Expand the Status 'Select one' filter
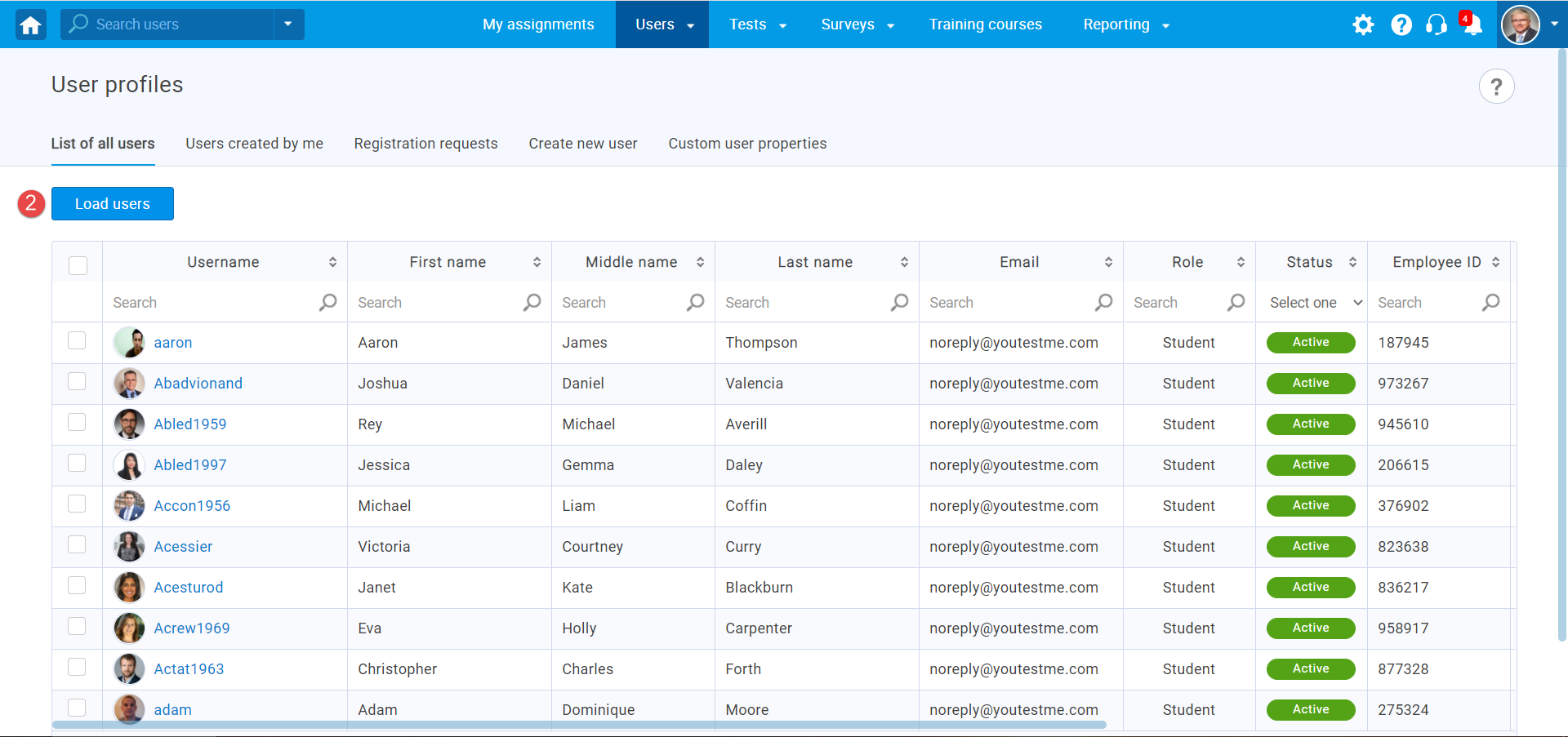This screenshot has width=1568, height=737. 1313,302
